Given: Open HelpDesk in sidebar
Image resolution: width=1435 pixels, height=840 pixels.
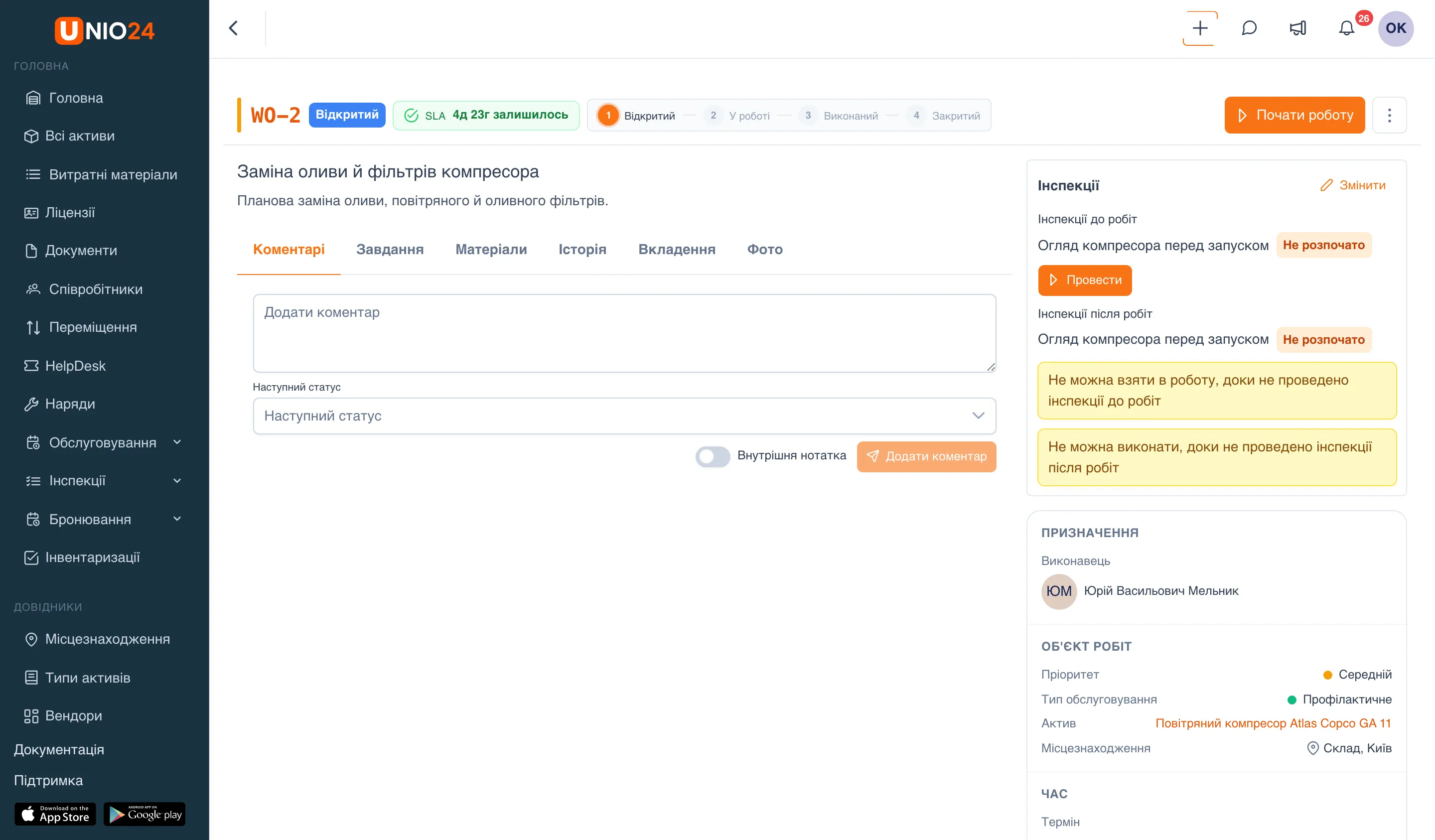Looking at the screenshot, I should click(64, 366).
